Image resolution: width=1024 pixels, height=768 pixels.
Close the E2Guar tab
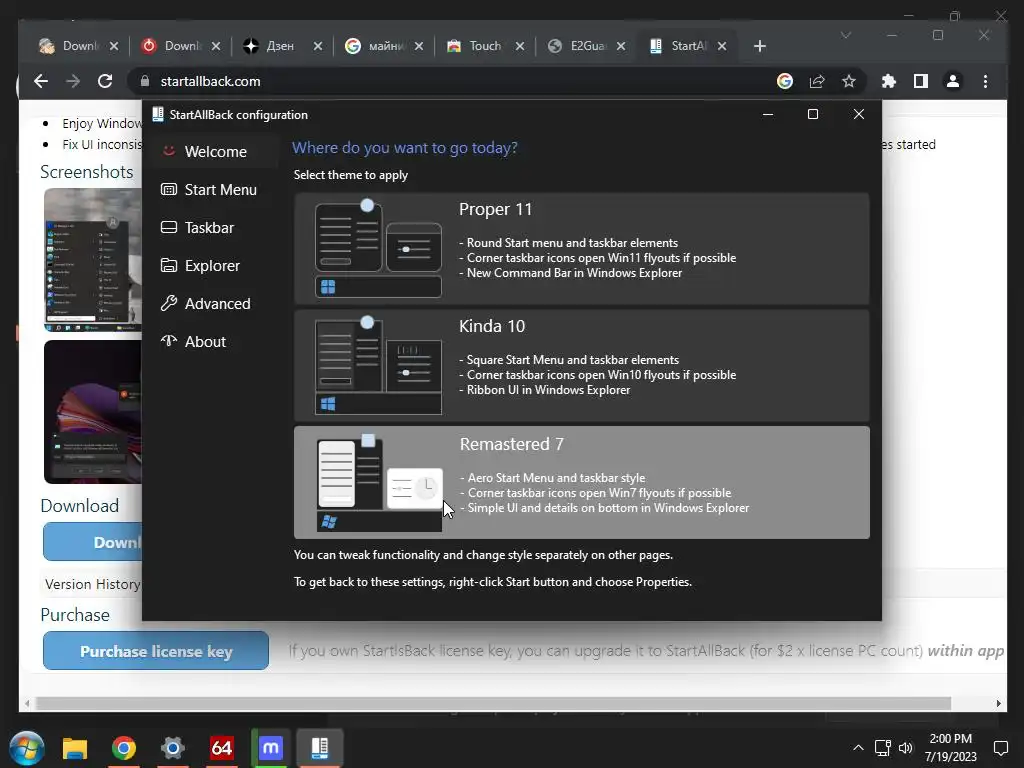coord(621,46)
